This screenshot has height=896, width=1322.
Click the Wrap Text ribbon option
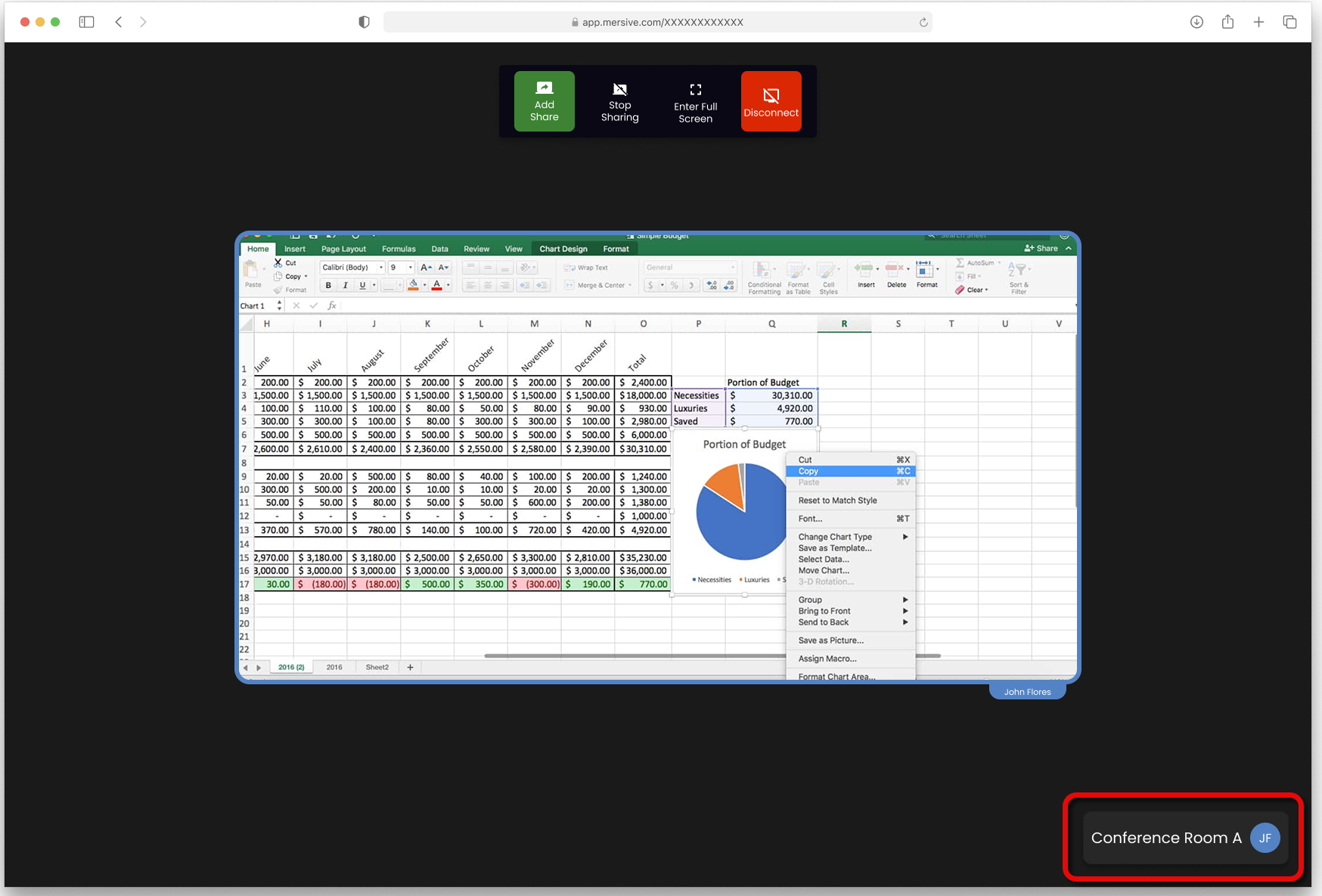point(586,268)
